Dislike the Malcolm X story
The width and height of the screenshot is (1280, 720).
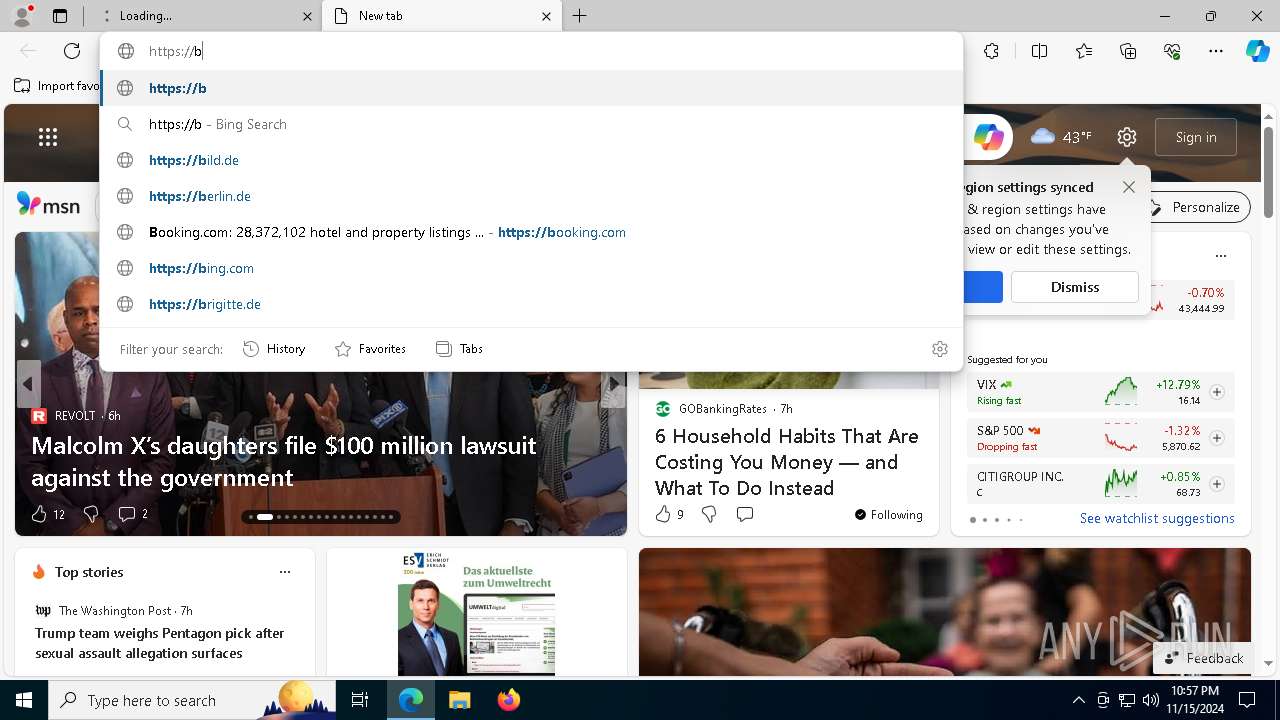91,514
